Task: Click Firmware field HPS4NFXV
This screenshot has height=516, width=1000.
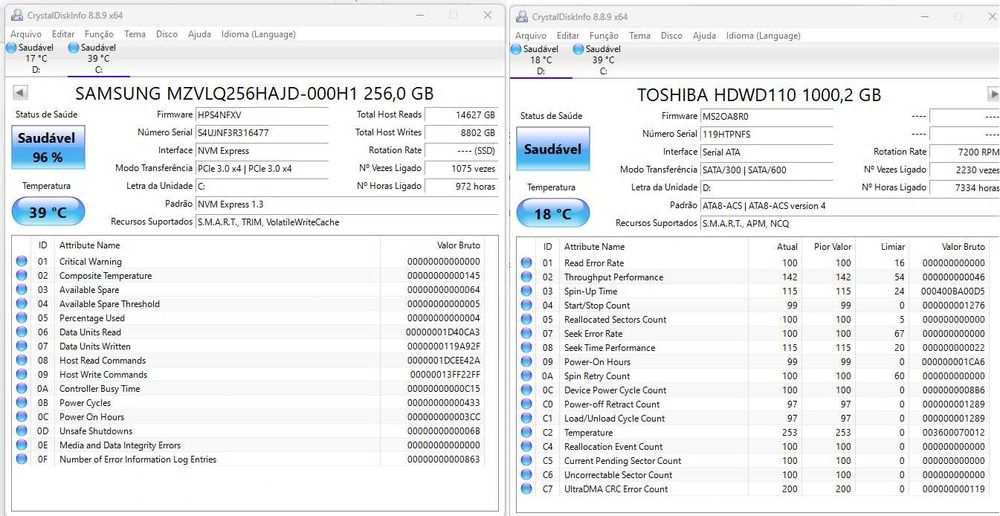Action: (261, 115)
